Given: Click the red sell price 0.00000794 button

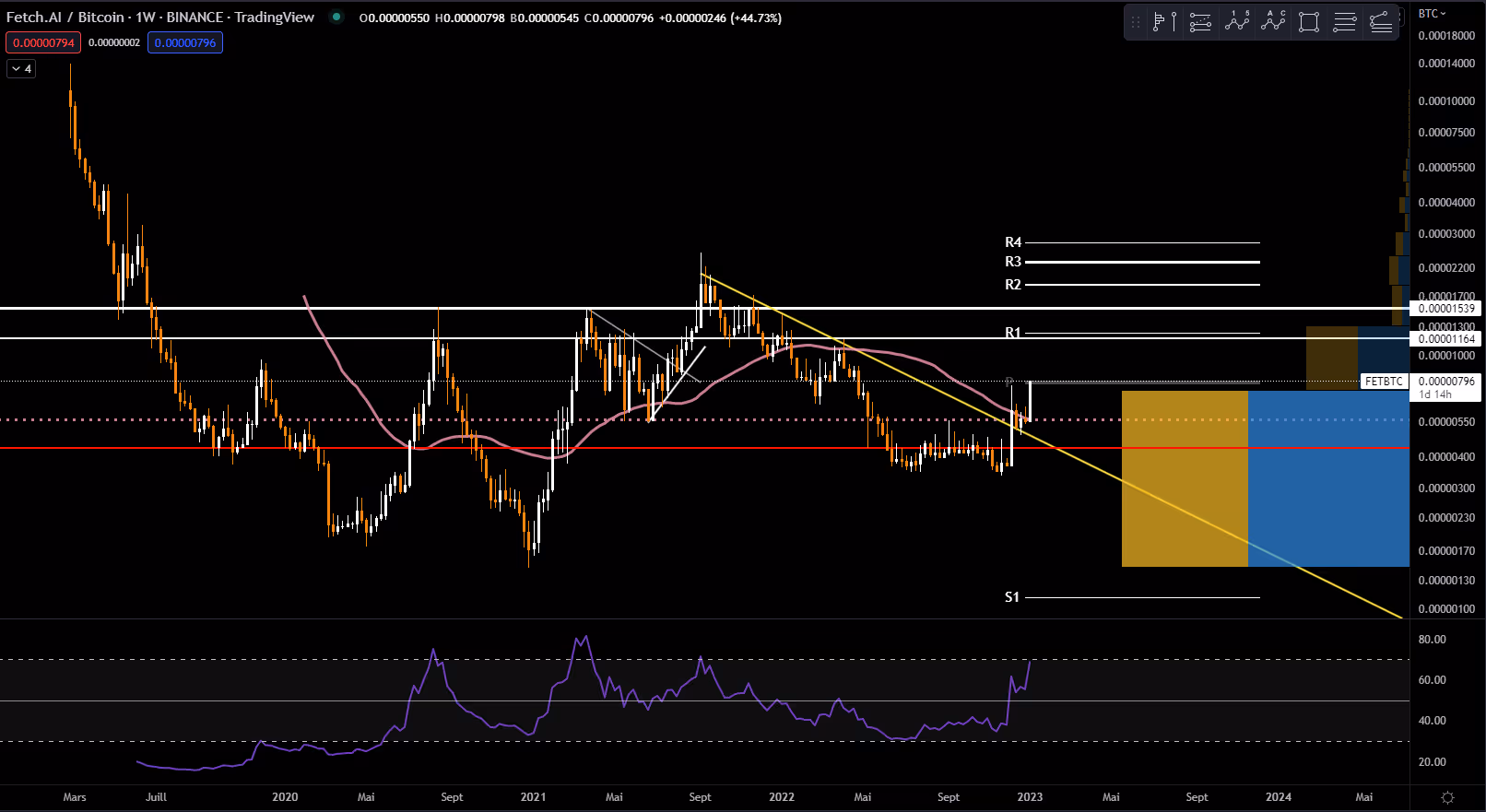Looking at the screenshot, I should [x=43, y=42].
